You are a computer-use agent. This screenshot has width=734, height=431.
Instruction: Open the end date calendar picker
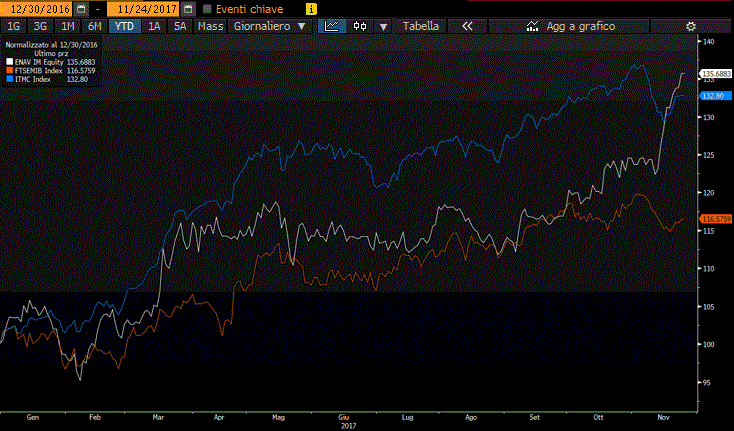pos(188,9)
